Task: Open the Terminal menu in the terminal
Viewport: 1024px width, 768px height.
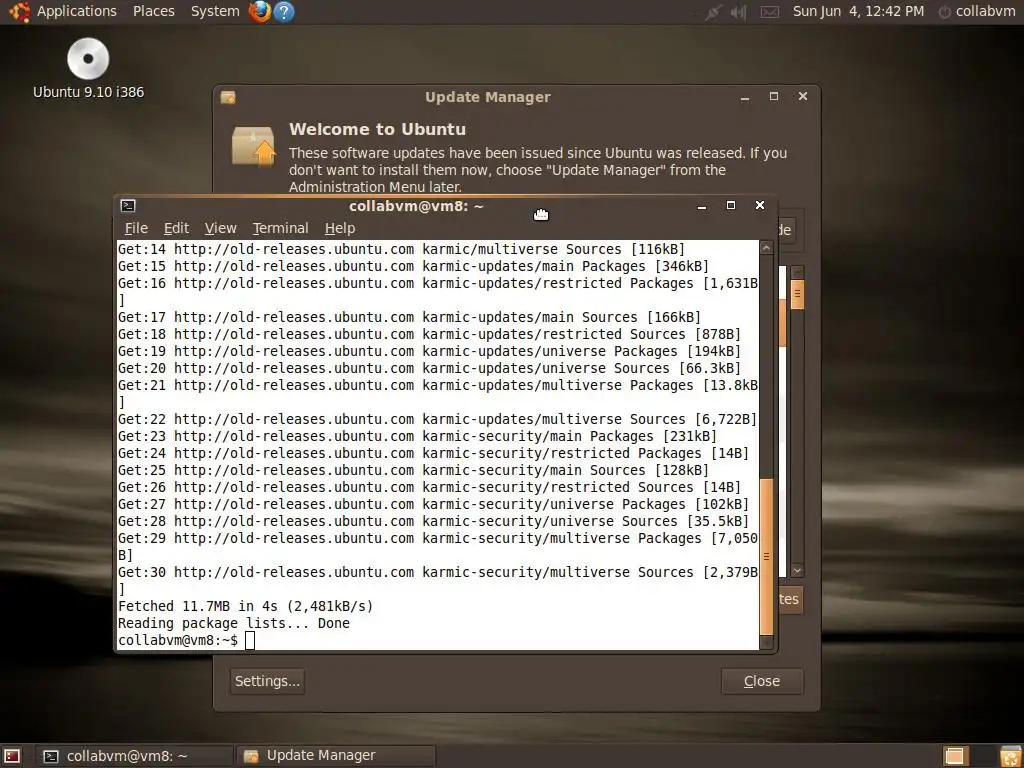Action: [280, 228]
